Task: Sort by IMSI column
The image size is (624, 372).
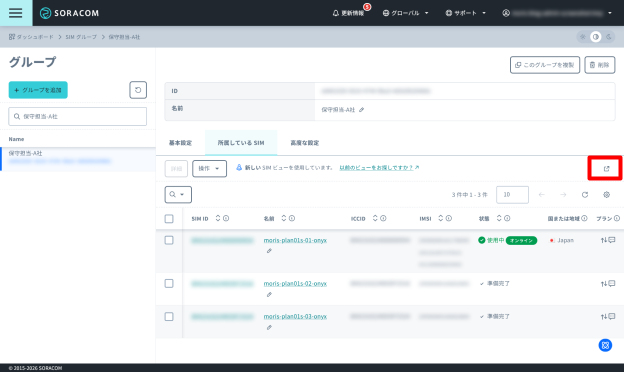Action: [441, 218]
